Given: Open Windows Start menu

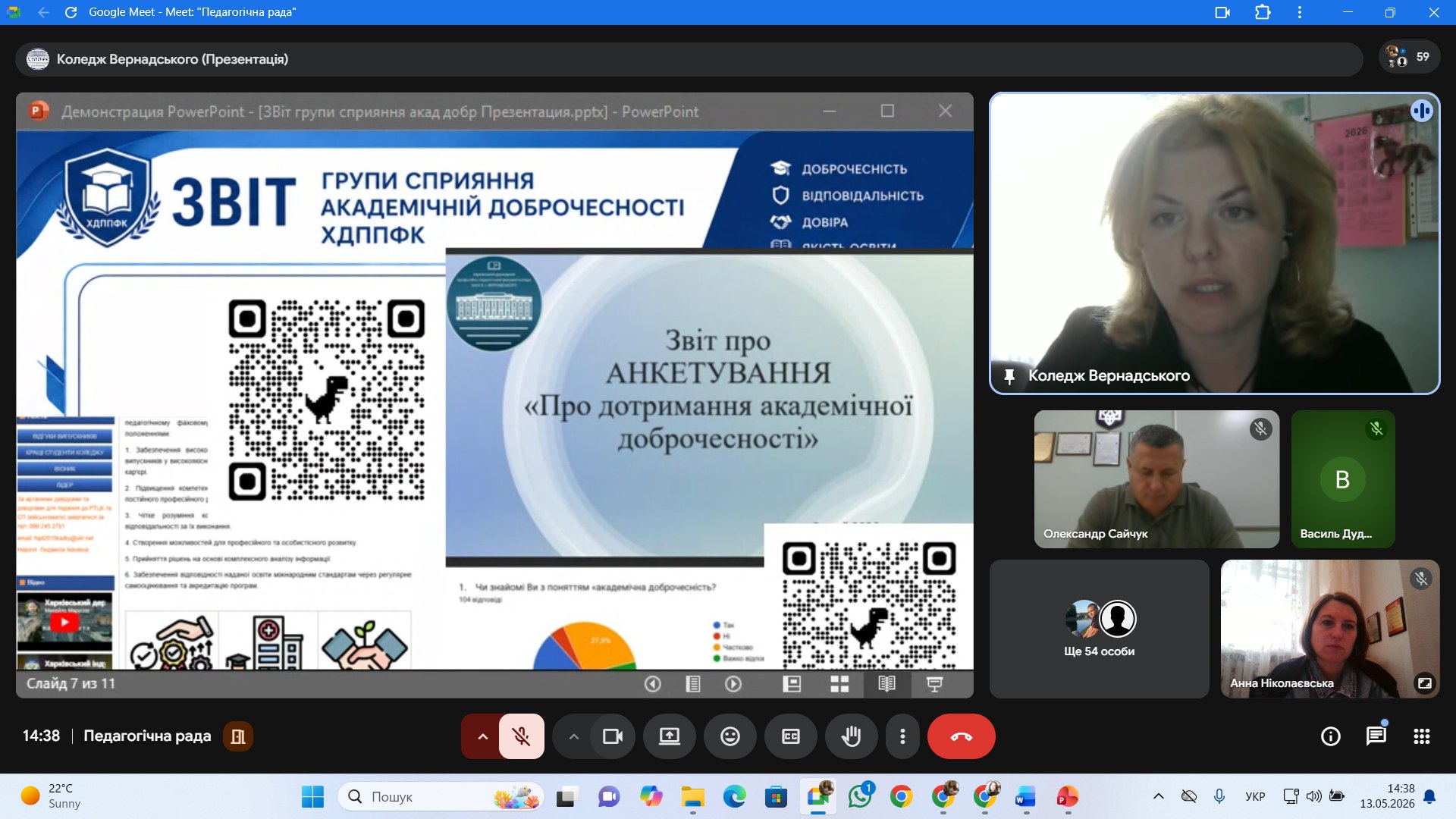Looking at the screenshot, I should point(312,797).
